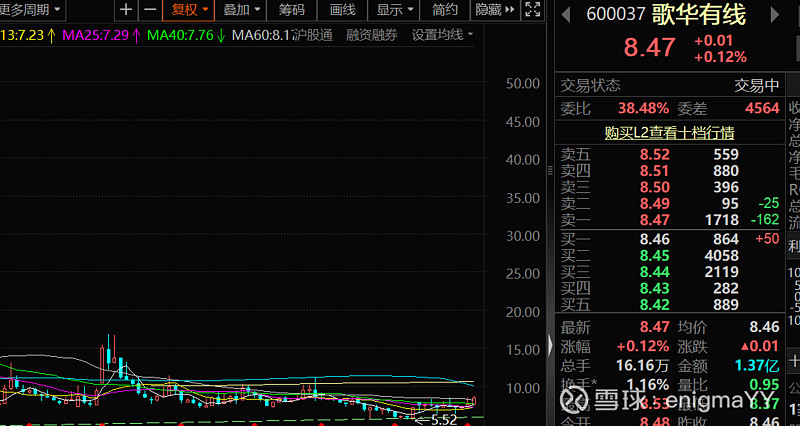
Task: Open 沪股通 tag
Action: pyautogui.click(x=312, y=35)
